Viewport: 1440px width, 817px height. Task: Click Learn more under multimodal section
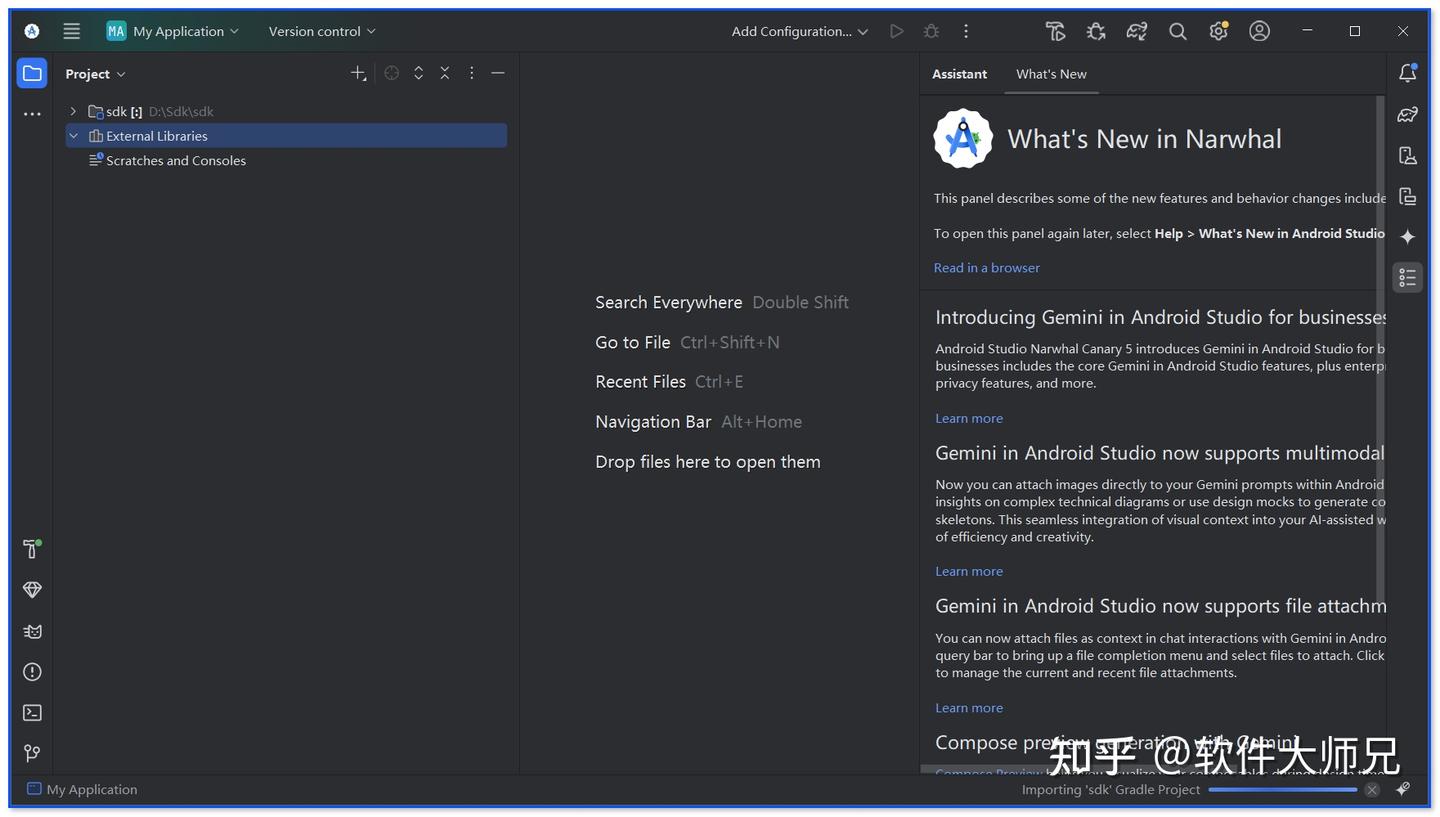click(969, 571)
